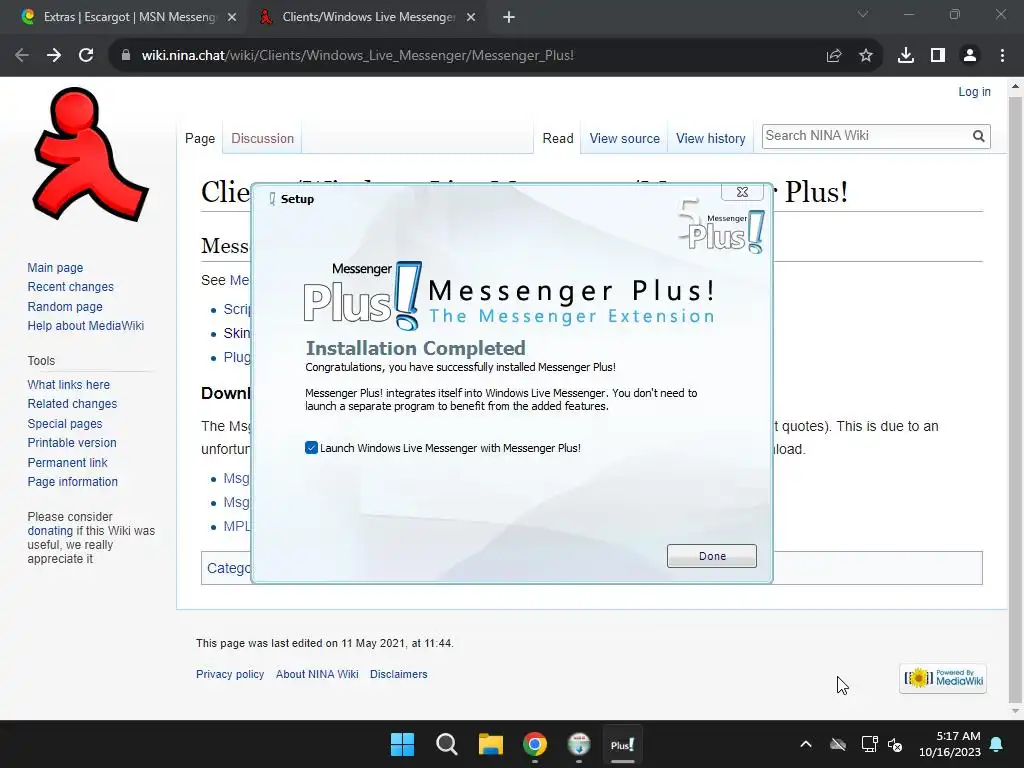
Task: Open the Chrome three-dot menu
Action: (1002, 56)
